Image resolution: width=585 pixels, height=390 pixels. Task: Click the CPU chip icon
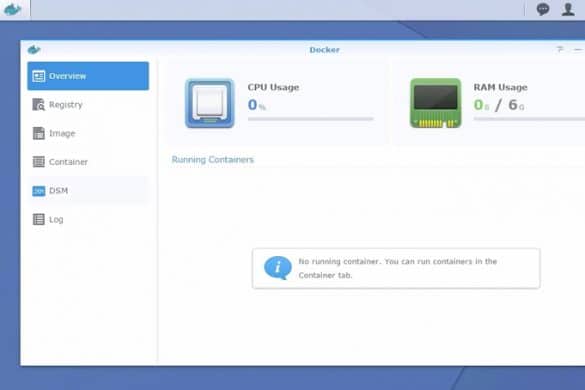(210, 103)
